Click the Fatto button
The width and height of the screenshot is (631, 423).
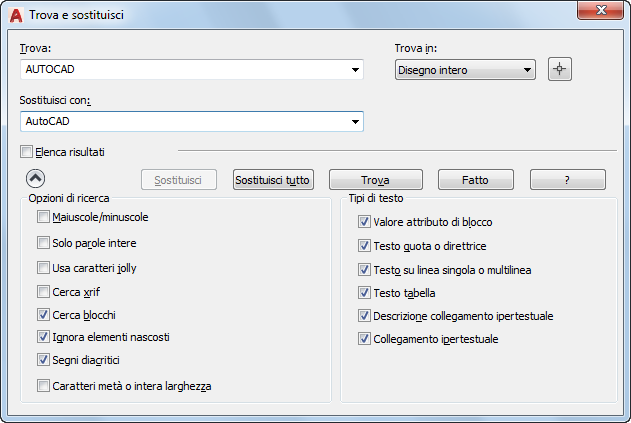(476, 180)
